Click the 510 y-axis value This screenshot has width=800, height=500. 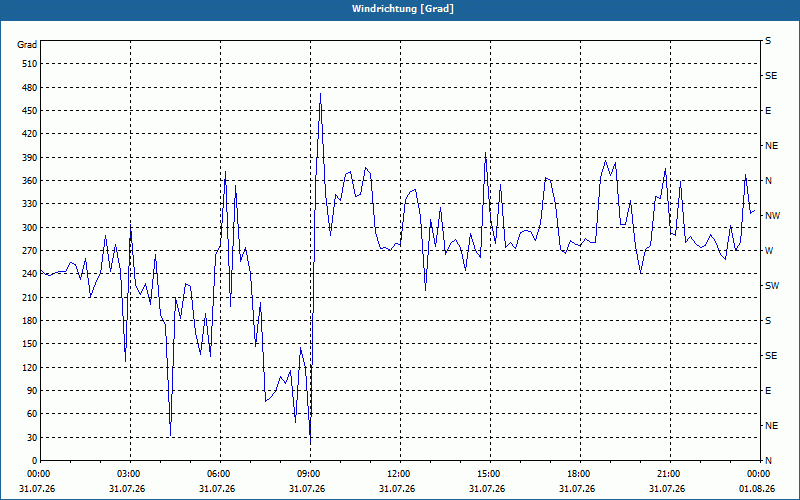coord(30,64)
